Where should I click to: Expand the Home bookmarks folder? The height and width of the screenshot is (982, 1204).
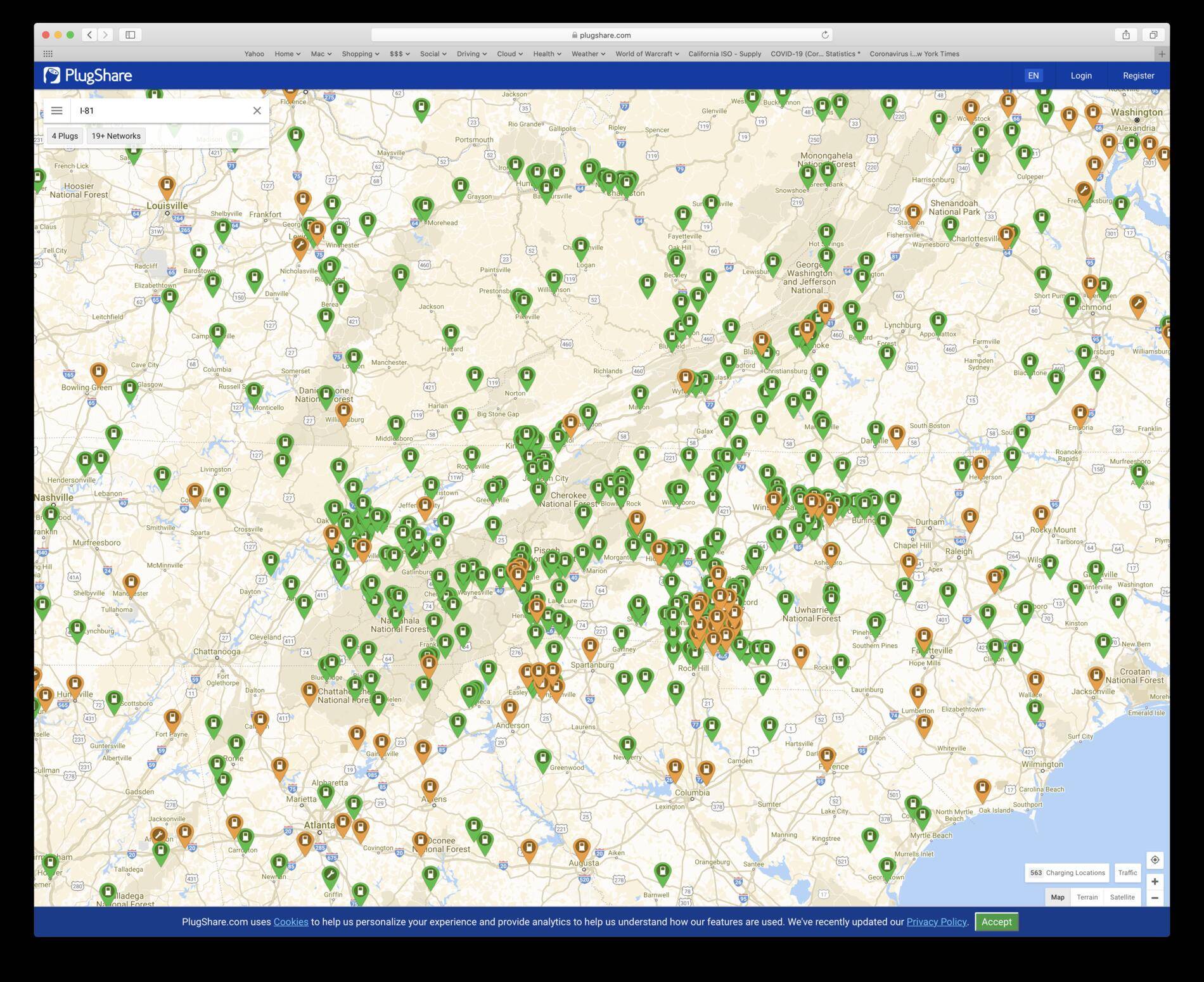pos(287,54)
